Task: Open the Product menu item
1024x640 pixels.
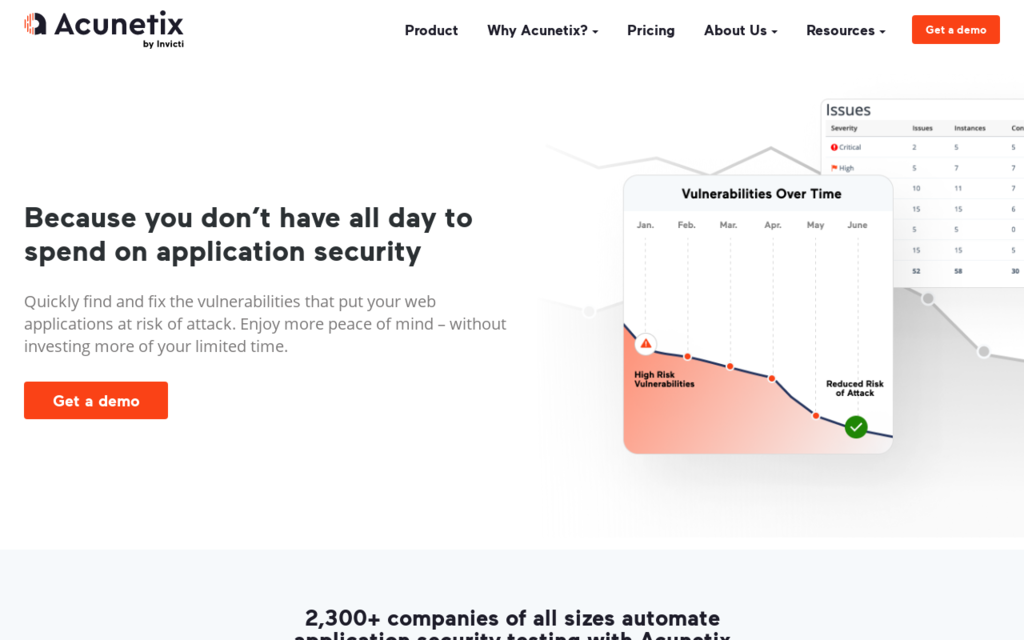Action: [431, 31]
